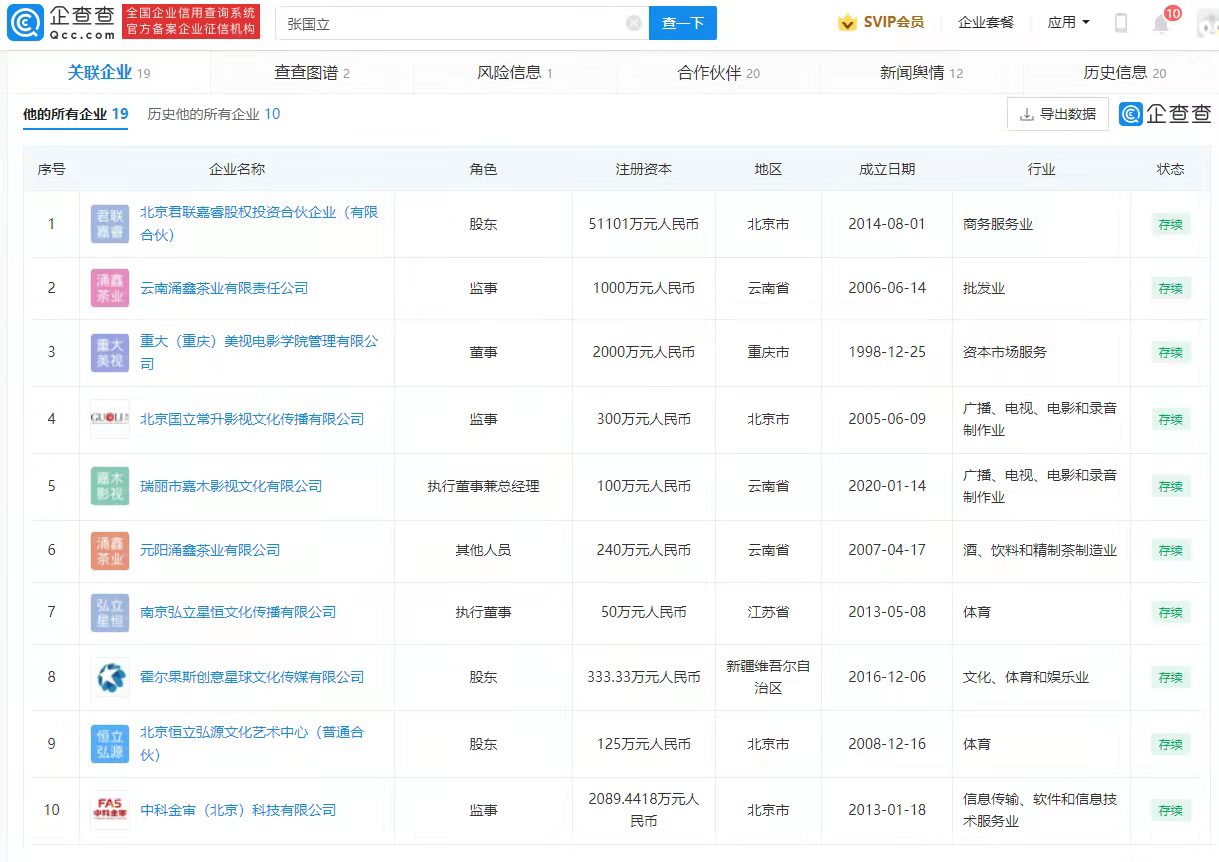The width and height of the screenshot is (1219, 862).
Task: Click the 导出数据 export button
Action: [x=1058, y=114]
